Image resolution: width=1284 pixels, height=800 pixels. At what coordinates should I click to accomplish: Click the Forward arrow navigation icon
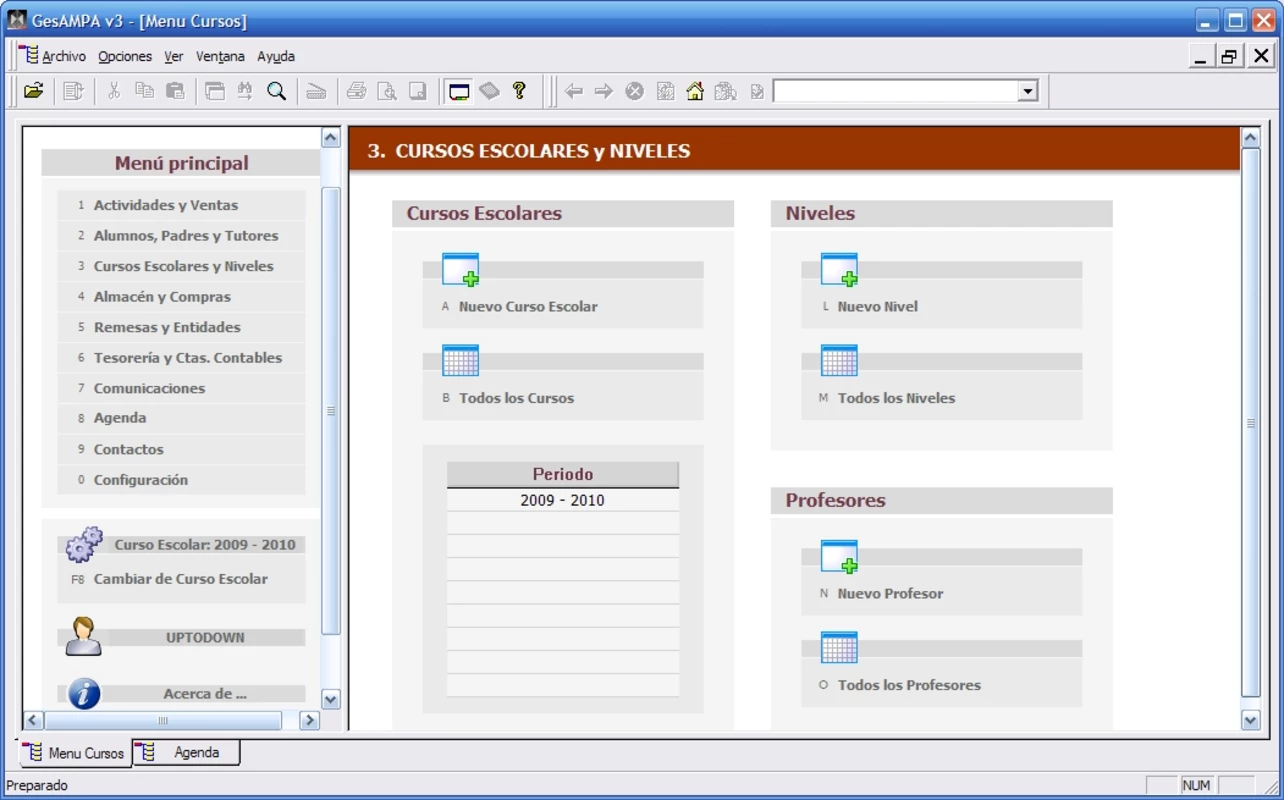coord(604,91)
